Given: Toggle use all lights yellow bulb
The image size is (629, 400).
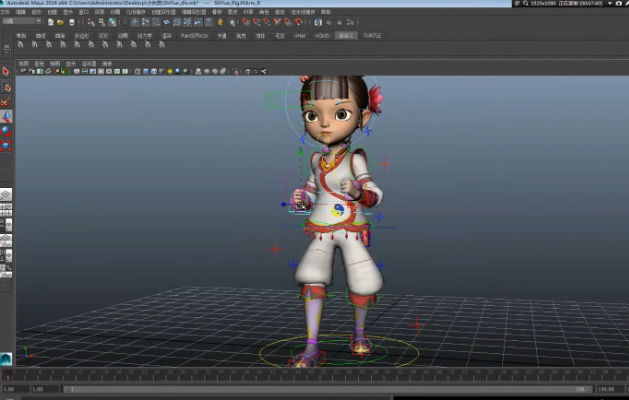Looking at the screenshot, I should 170,71.
